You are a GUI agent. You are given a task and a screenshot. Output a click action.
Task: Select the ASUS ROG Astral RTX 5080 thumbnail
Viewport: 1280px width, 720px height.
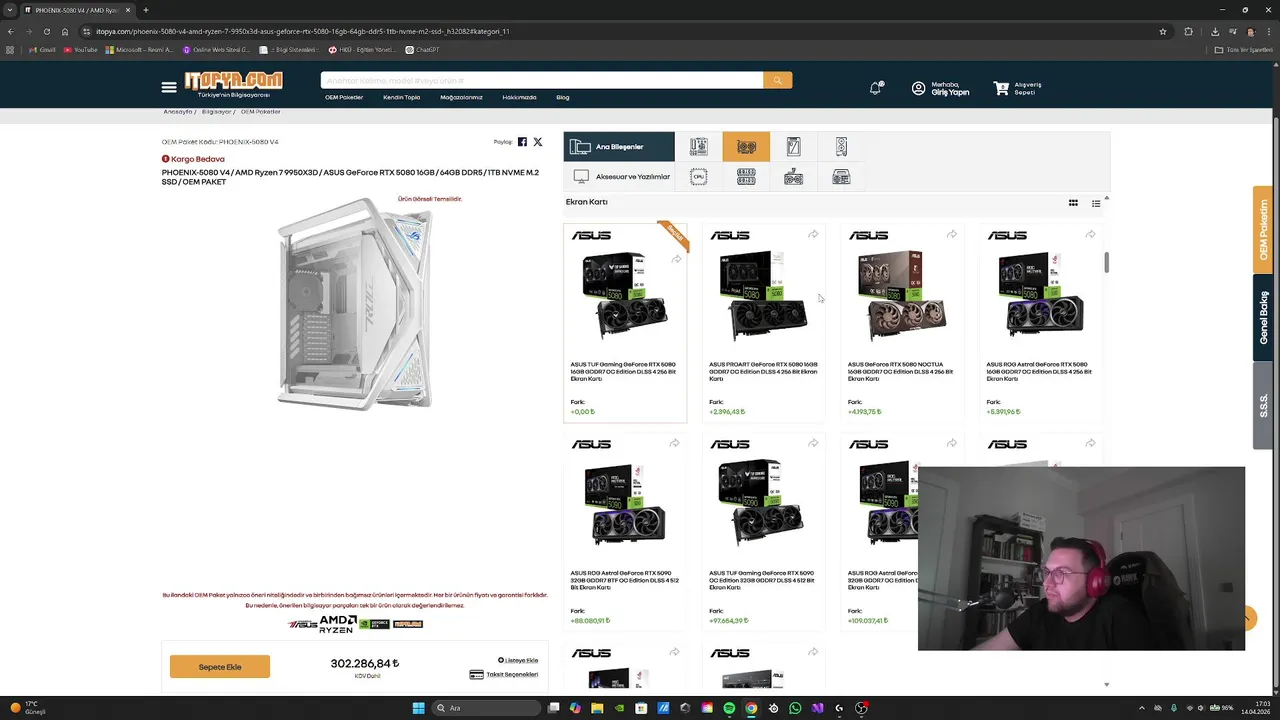1040,296
